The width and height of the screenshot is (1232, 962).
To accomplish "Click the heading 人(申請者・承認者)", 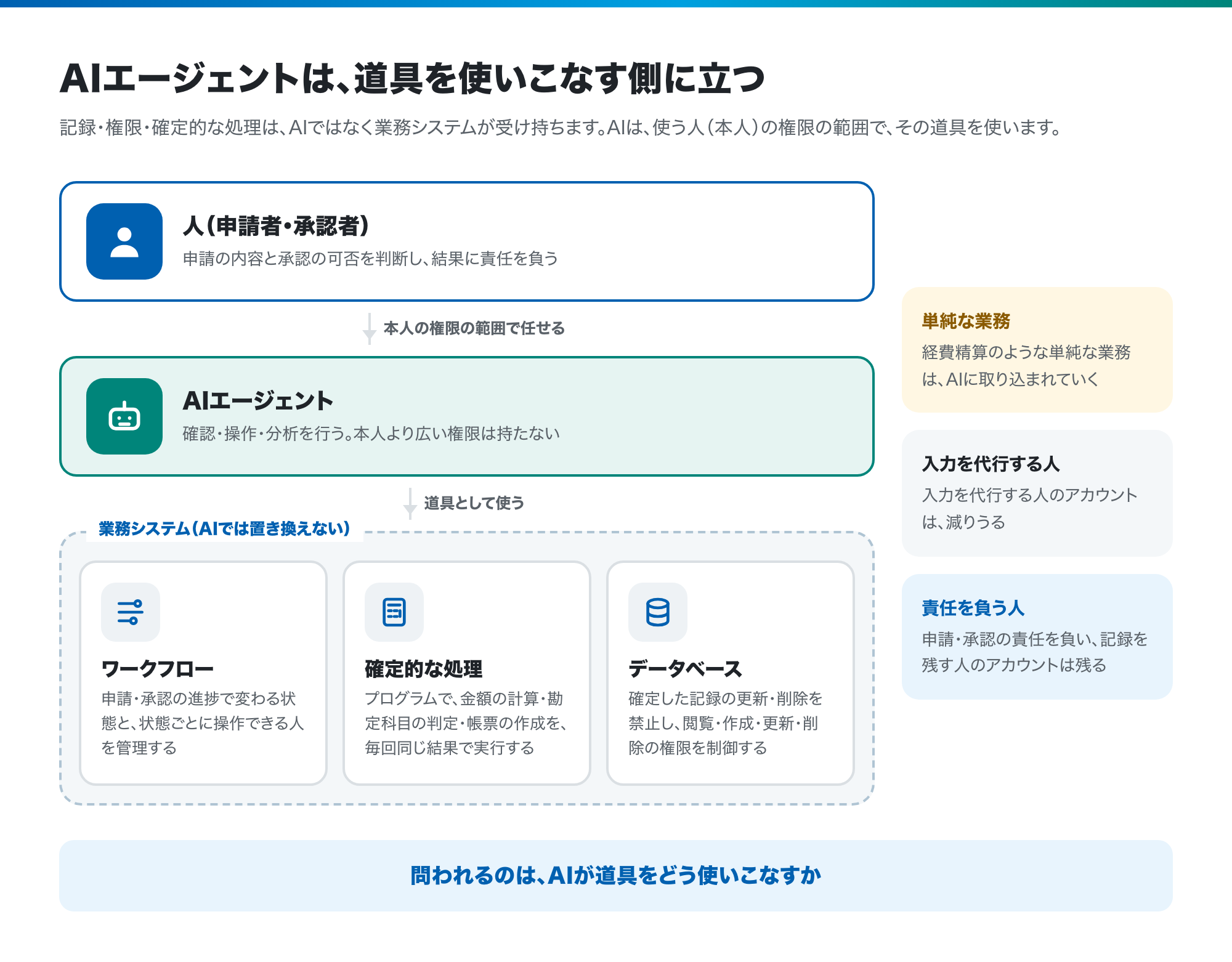I will tap(276, 226).
